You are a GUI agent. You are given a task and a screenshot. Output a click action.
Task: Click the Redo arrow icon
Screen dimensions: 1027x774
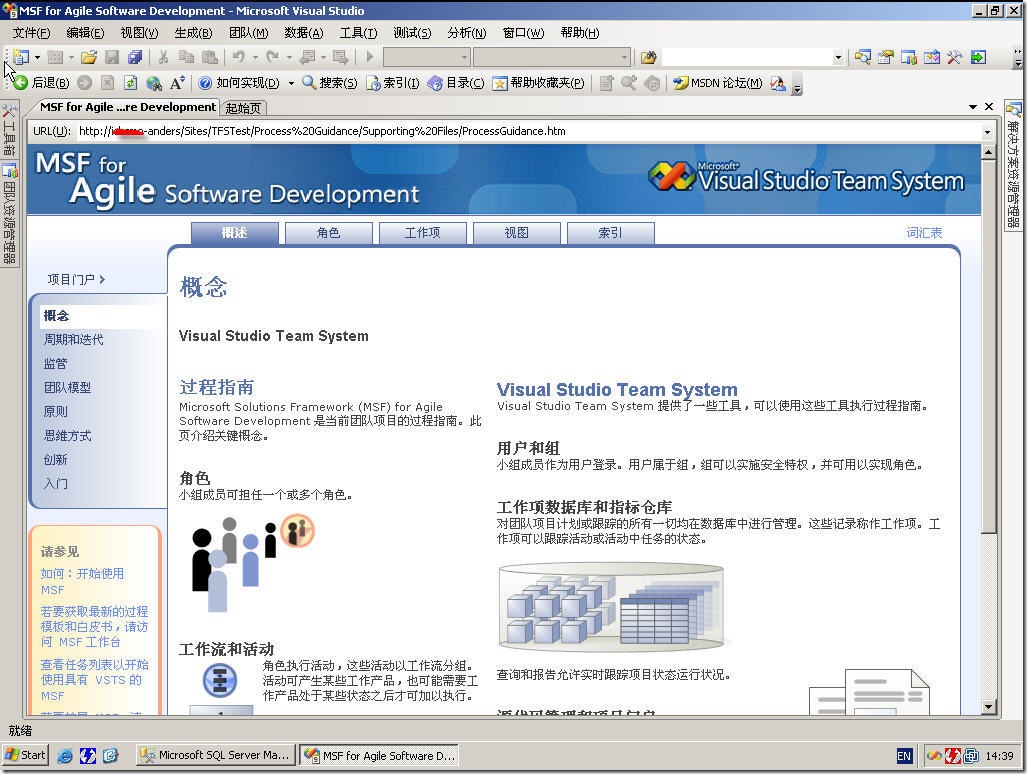click(x=273, y=58)
